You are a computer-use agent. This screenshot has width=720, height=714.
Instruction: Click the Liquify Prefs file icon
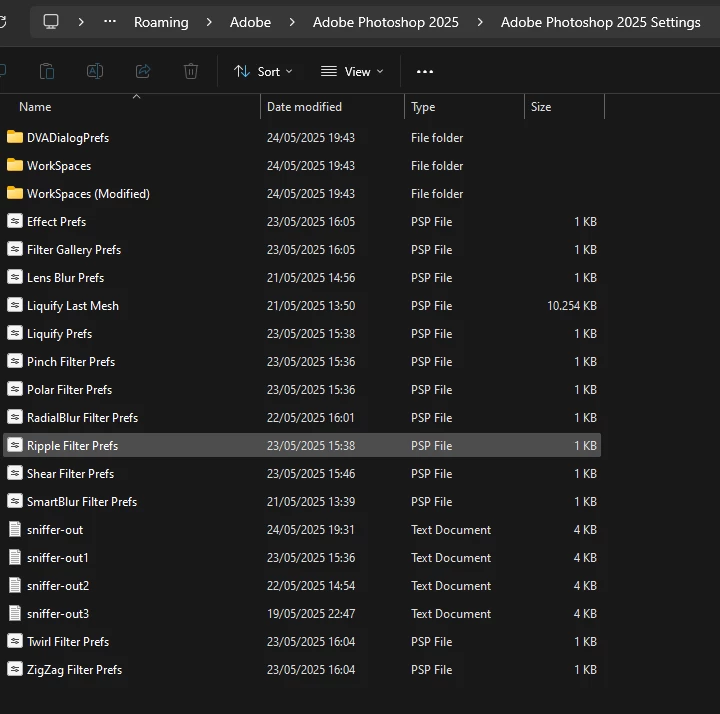tap(15, 333)
